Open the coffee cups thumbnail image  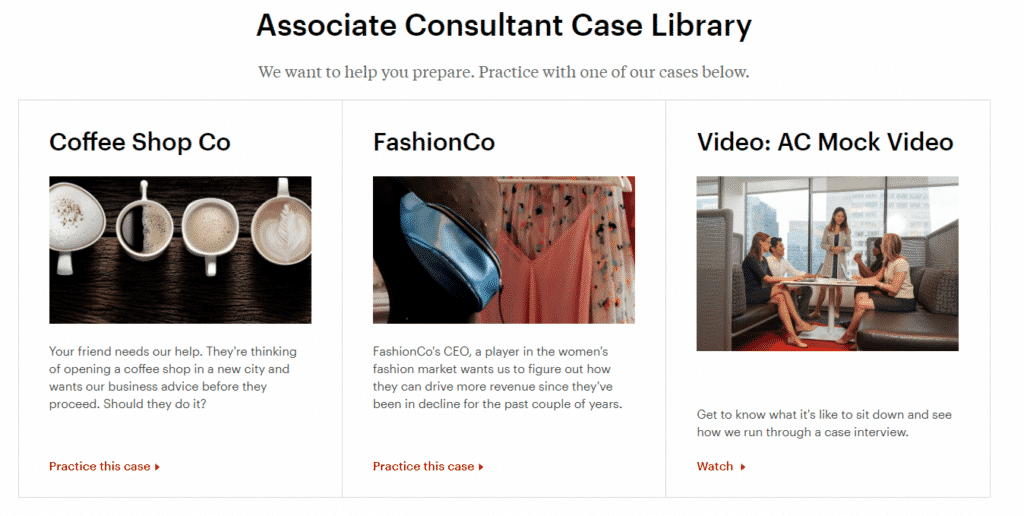180,250
